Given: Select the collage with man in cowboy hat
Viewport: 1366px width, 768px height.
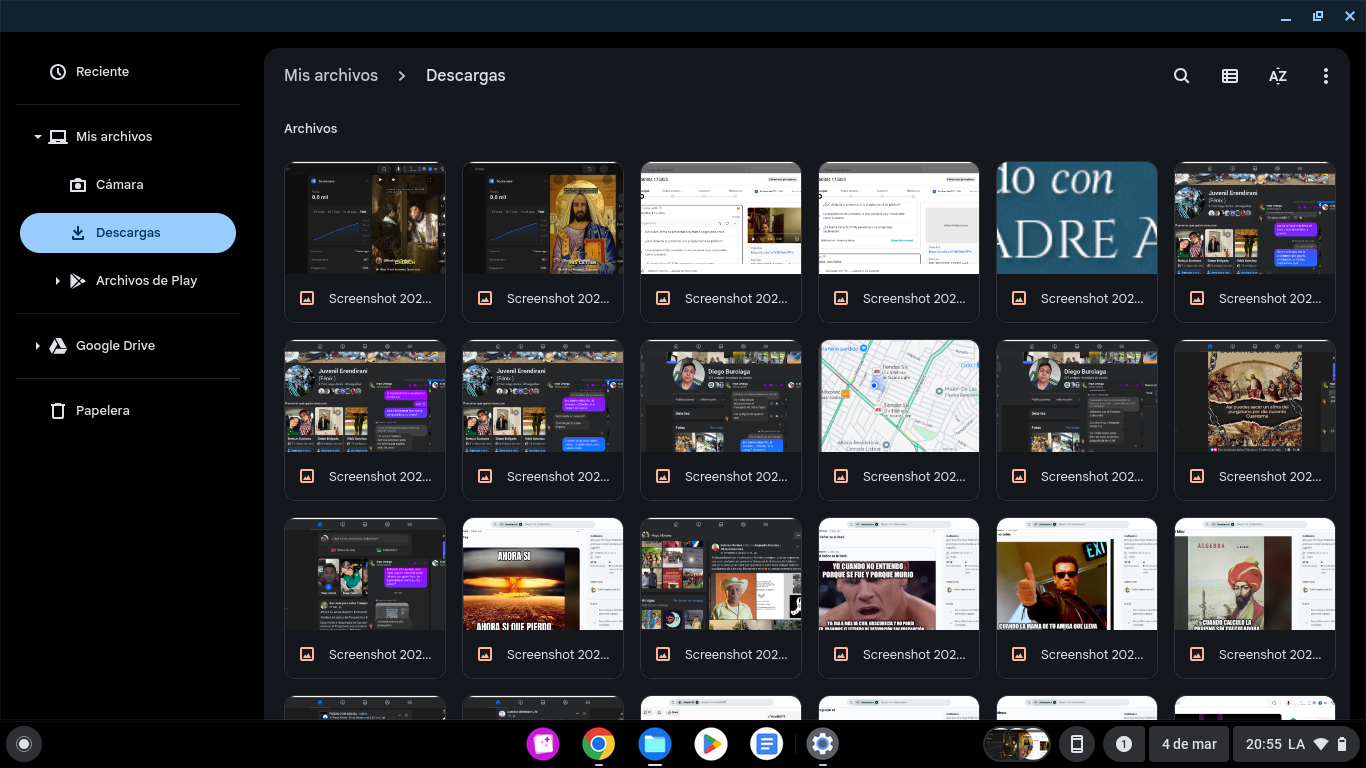Looking at the screenshot, I should (721, 574).
